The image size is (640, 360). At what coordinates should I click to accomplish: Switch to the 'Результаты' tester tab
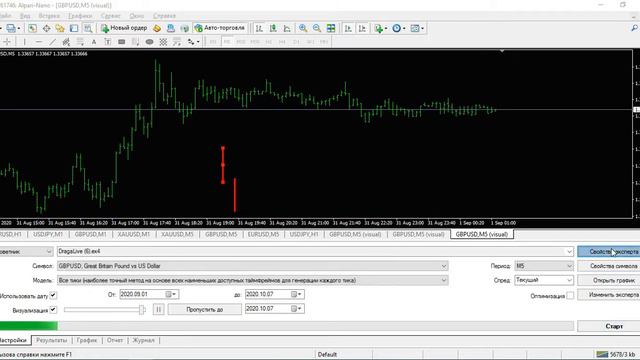click(52, 340)
